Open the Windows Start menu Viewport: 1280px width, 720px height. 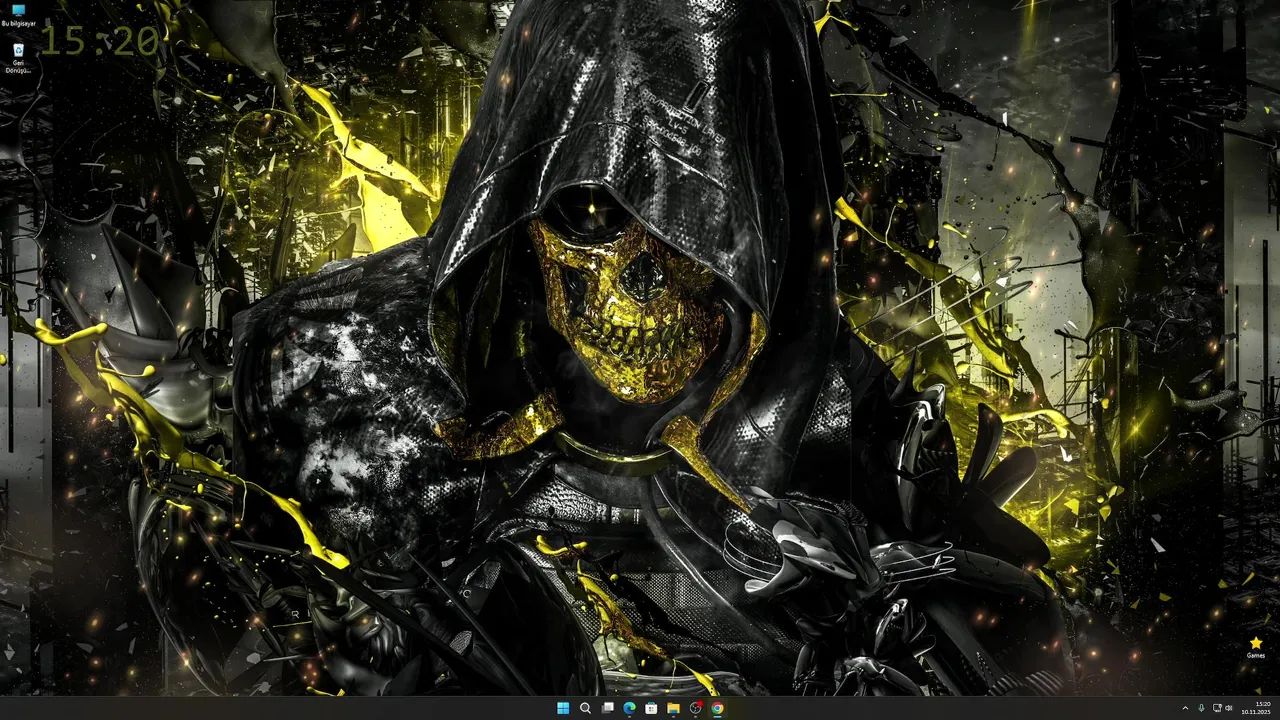coord(563,708)
